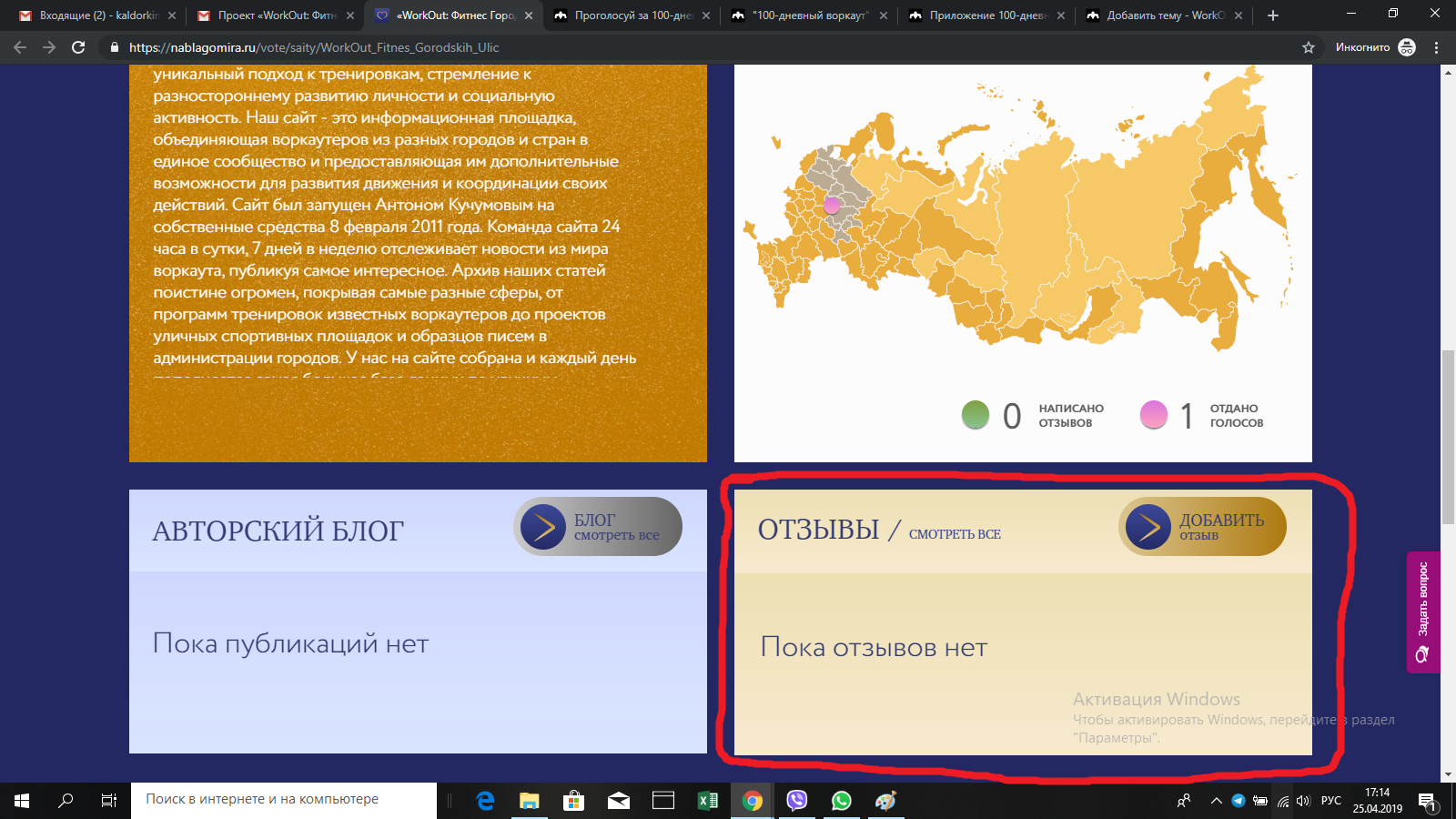
Task: Open Excel from the taskbar
Action: (x=708, y=801)
